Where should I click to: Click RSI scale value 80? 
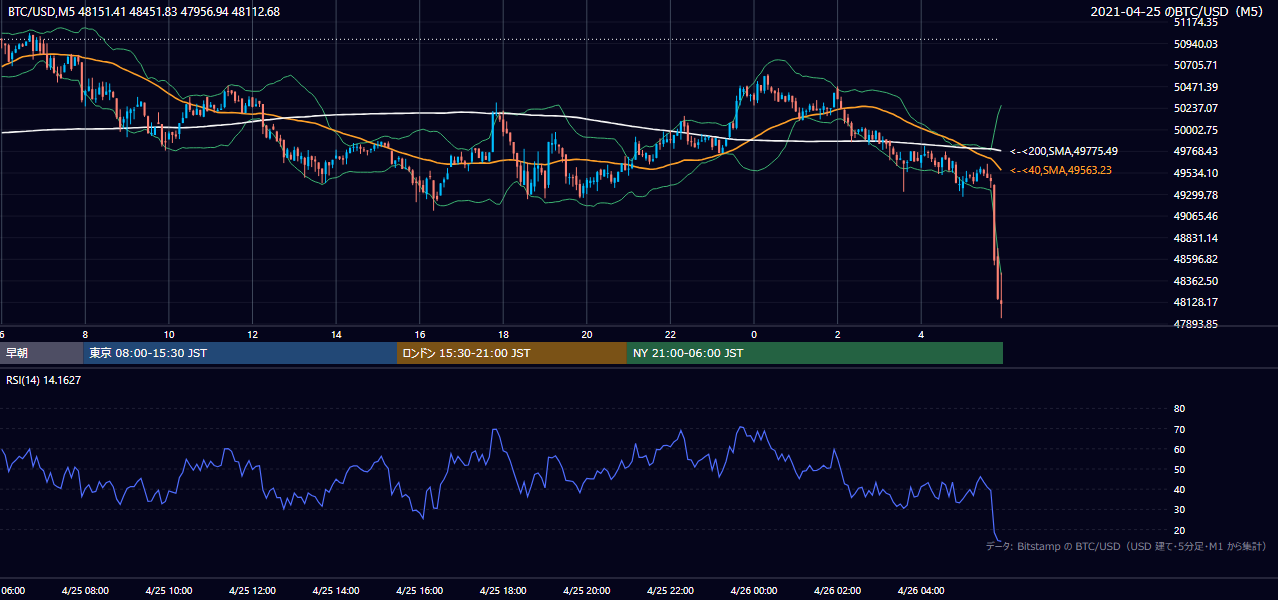[1179, 409]
